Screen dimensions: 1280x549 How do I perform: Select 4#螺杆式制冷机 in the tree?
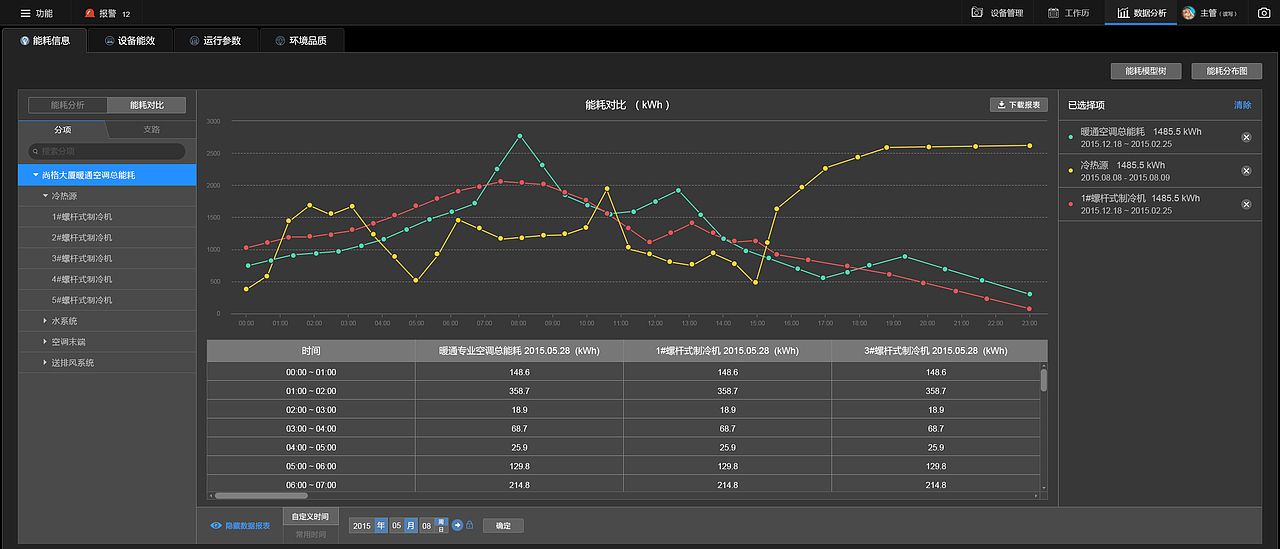(107, 280)
